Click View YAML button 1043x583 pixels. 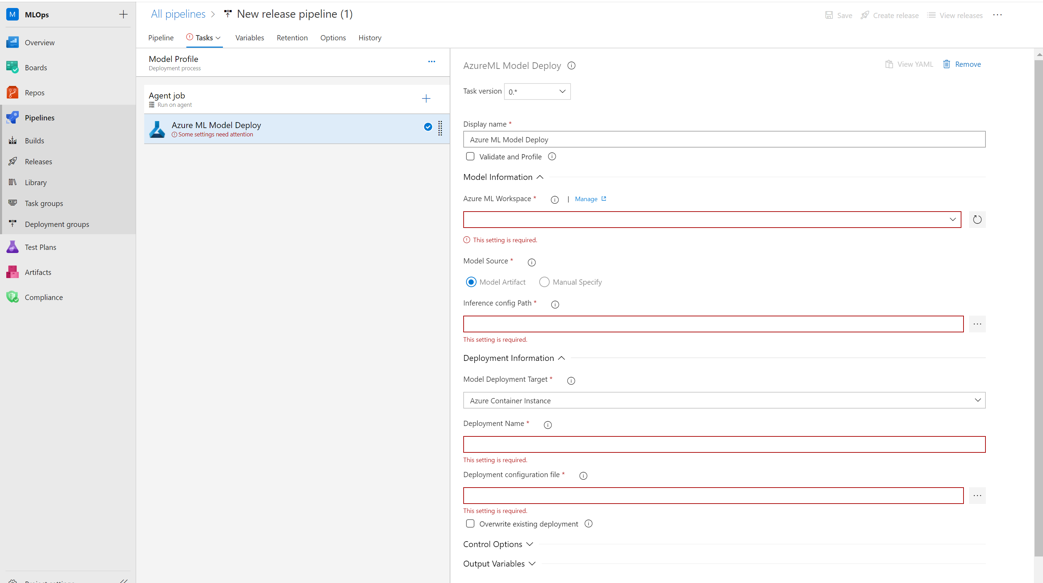pyautogui.click(x=909, y=65)
